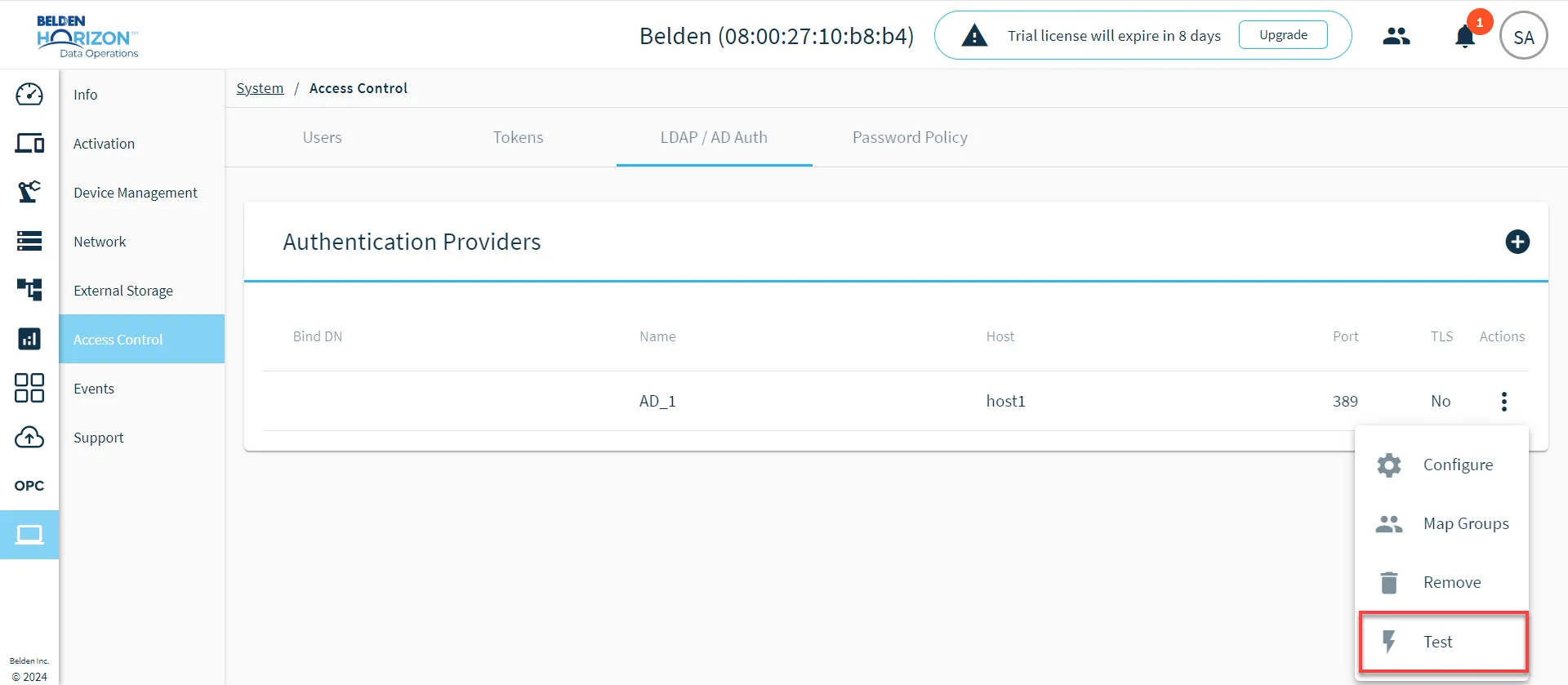Add a new authentication provider plus icon
The image size is (1568, 685).
(x=1517, y=242)
